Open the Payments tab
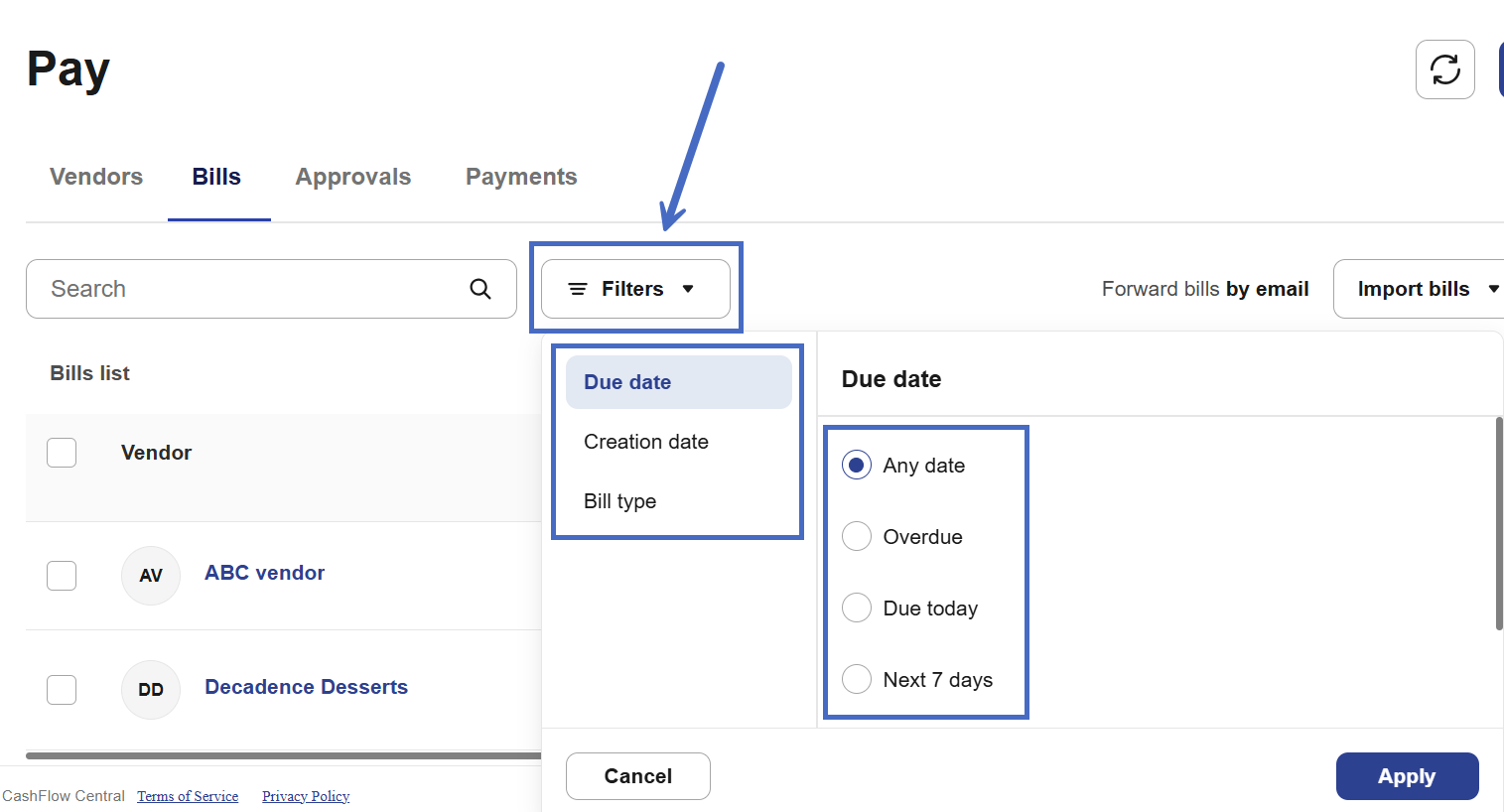This screenshot has width=1504, height=812. pyautogui.click(x=521, y=177)
